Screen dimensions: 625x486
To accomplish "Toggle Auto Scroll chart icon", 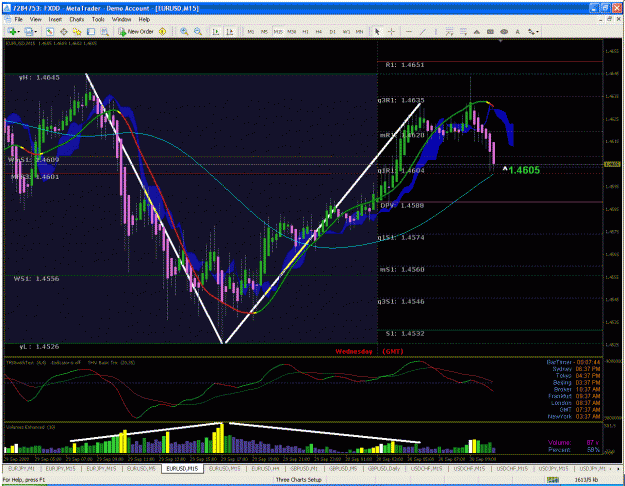I will (x=216, y=31).
